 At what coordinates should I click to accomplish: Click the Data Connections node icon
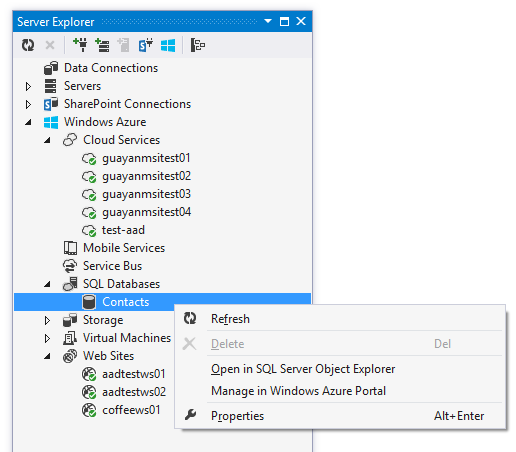coord(51,68)
